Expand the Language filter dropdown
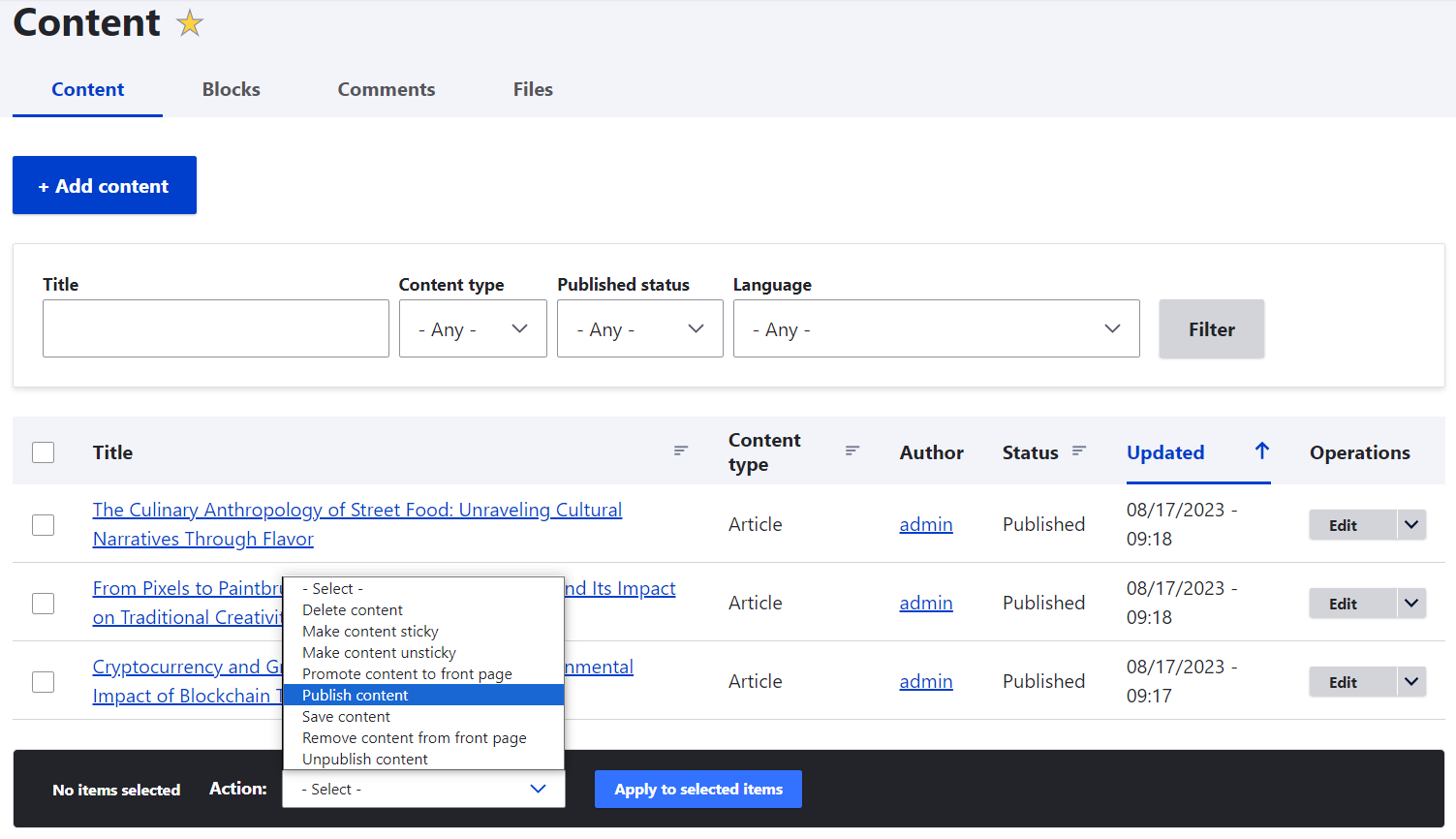1456x839 pixels. [x=936, y=329]
